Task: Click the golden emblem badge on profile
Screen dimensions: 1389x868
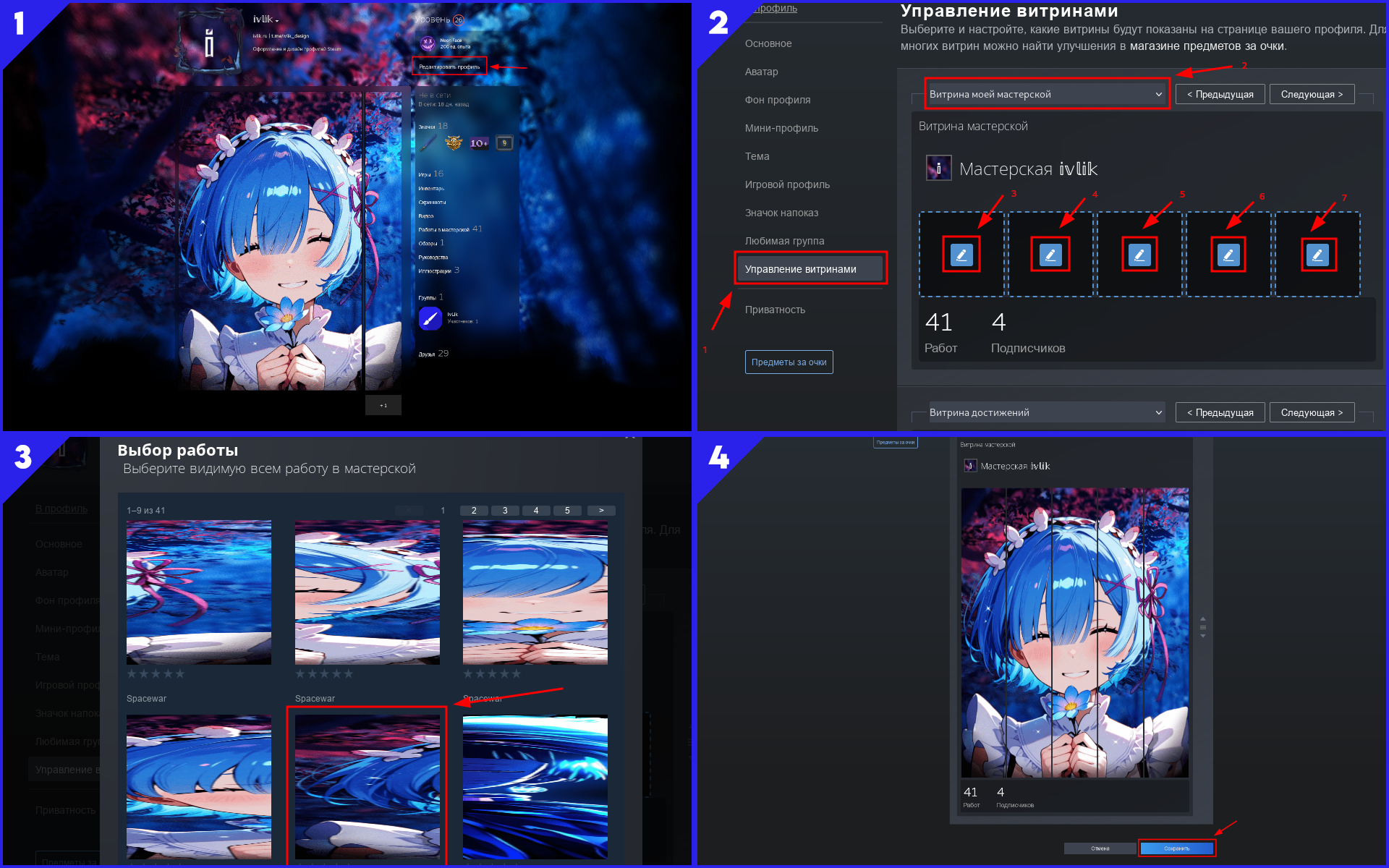Action: point(454,142)
